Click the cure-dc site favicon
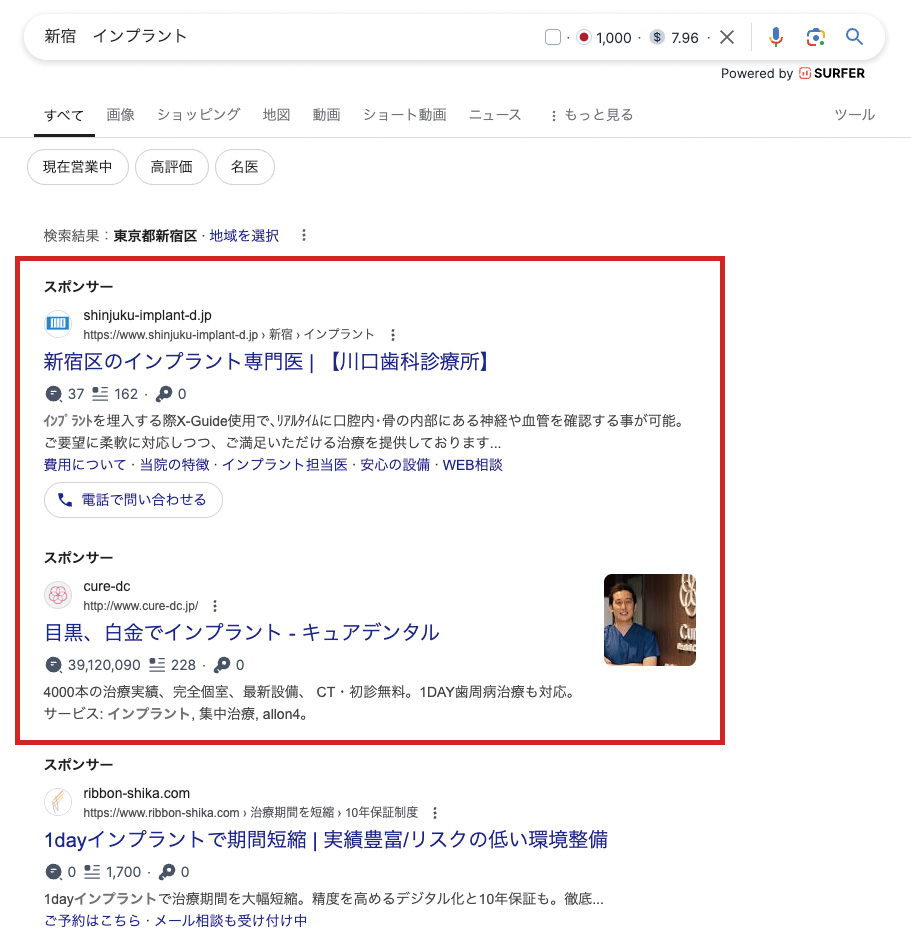 [58, 595]
